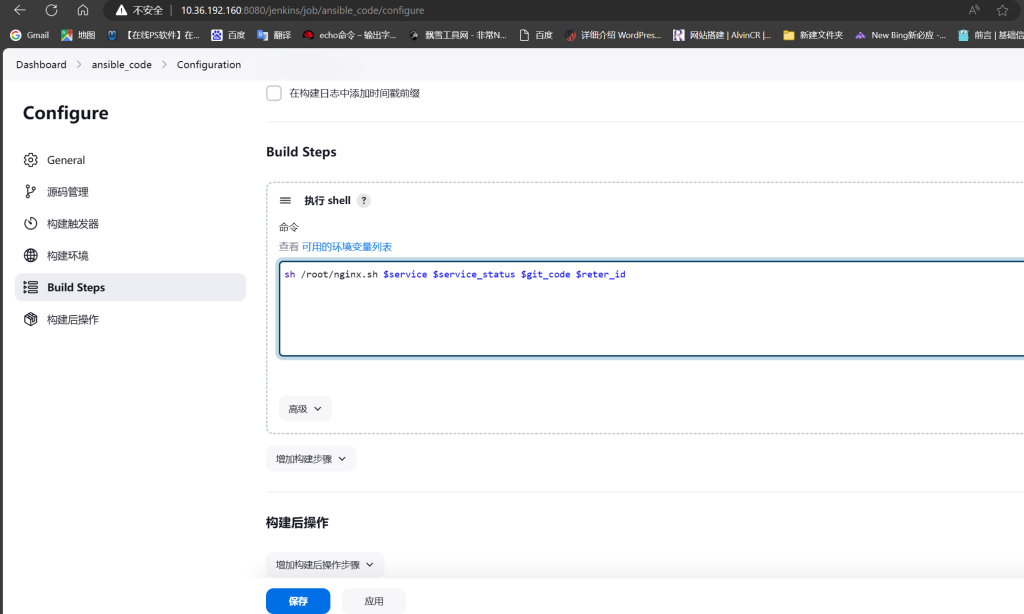Click the Build Steps section heading
1024x614 pixels.
tap(301, 152)
